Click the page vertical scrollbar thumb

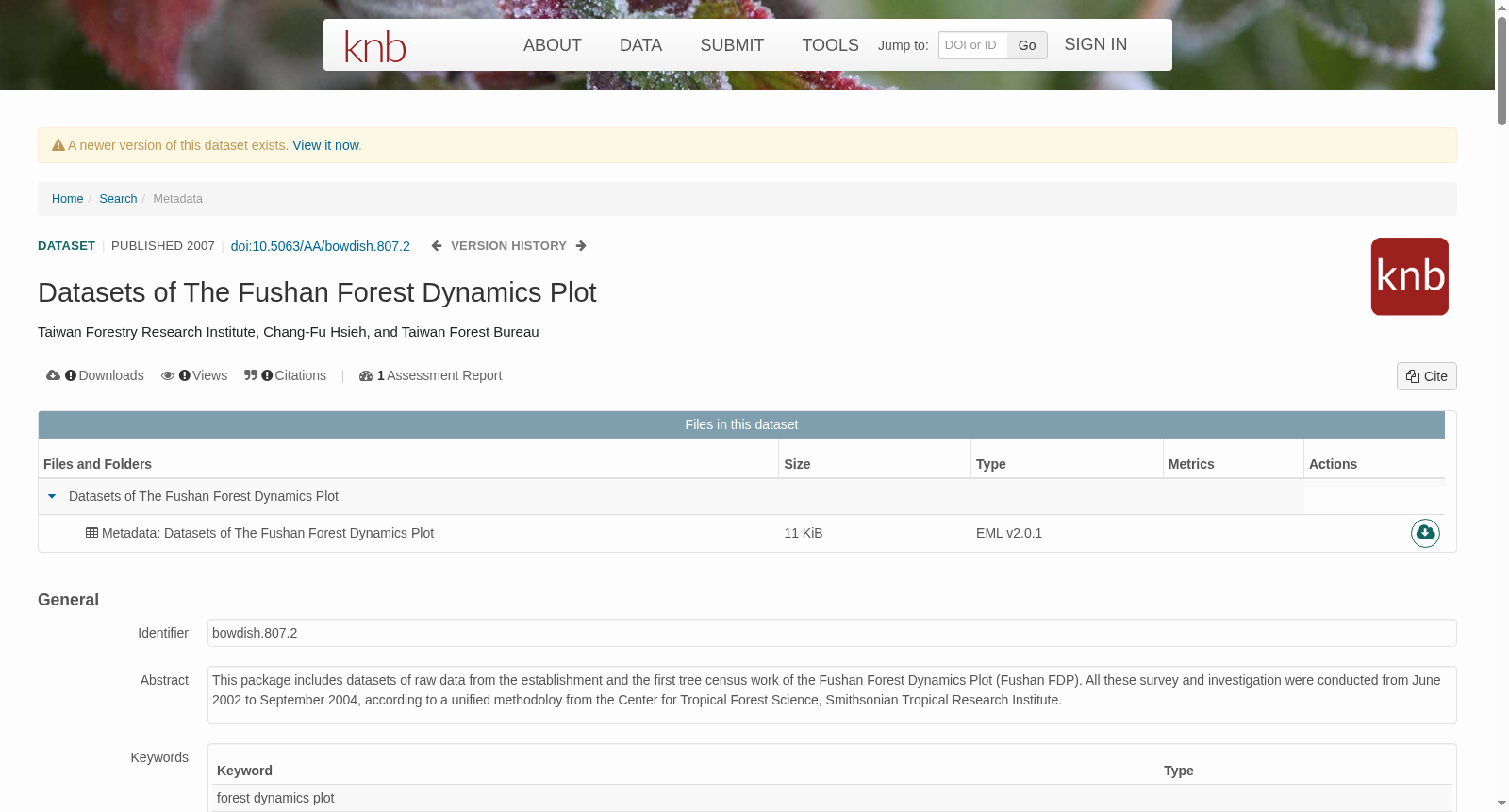point(1501,70)
